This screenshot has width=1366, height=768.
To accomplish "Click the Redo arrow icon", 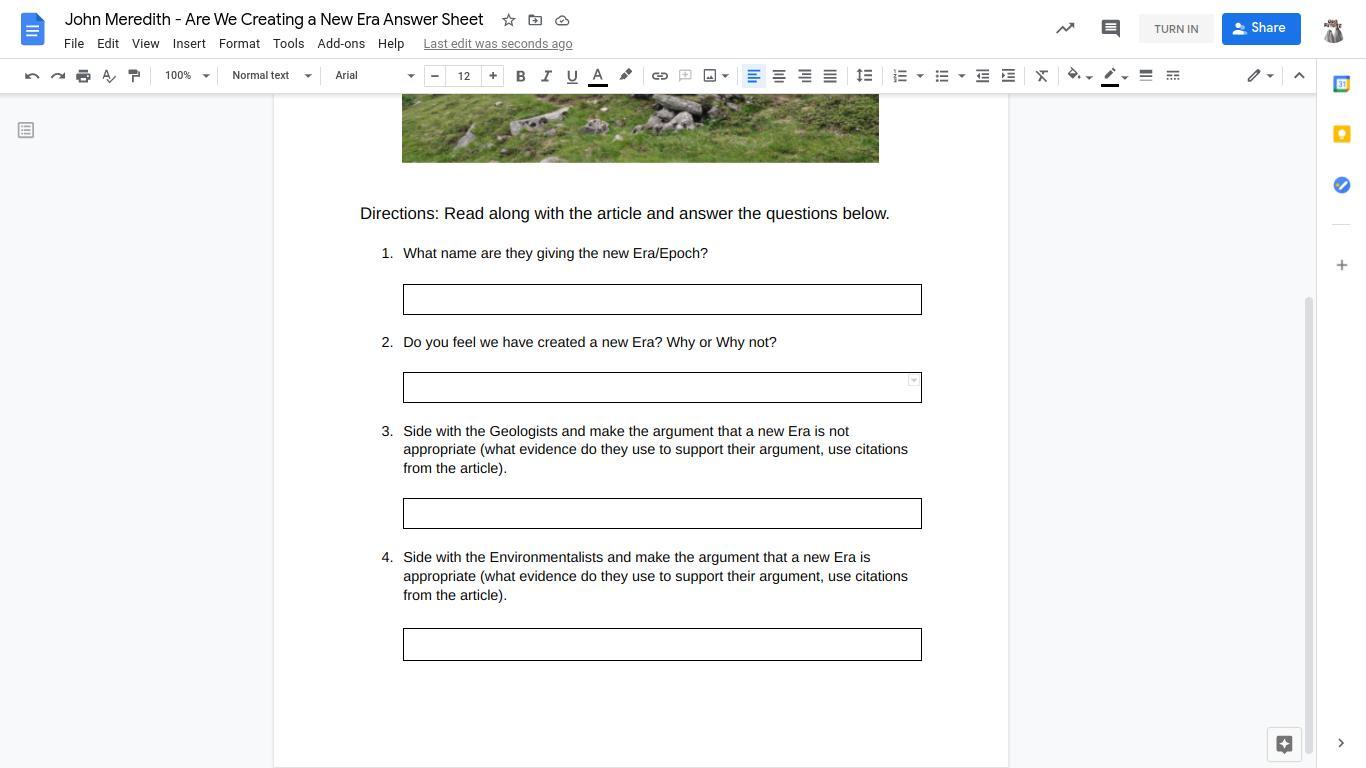I will point(58,76).
